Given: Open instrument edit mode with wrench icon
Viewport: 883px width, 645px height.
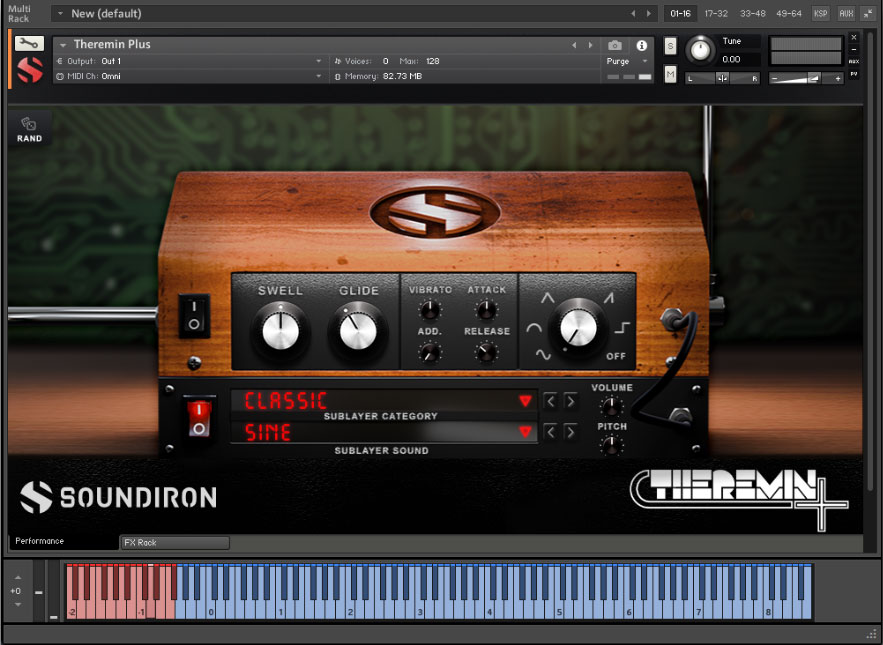Looking at the screenshot, I should [29, 43].
